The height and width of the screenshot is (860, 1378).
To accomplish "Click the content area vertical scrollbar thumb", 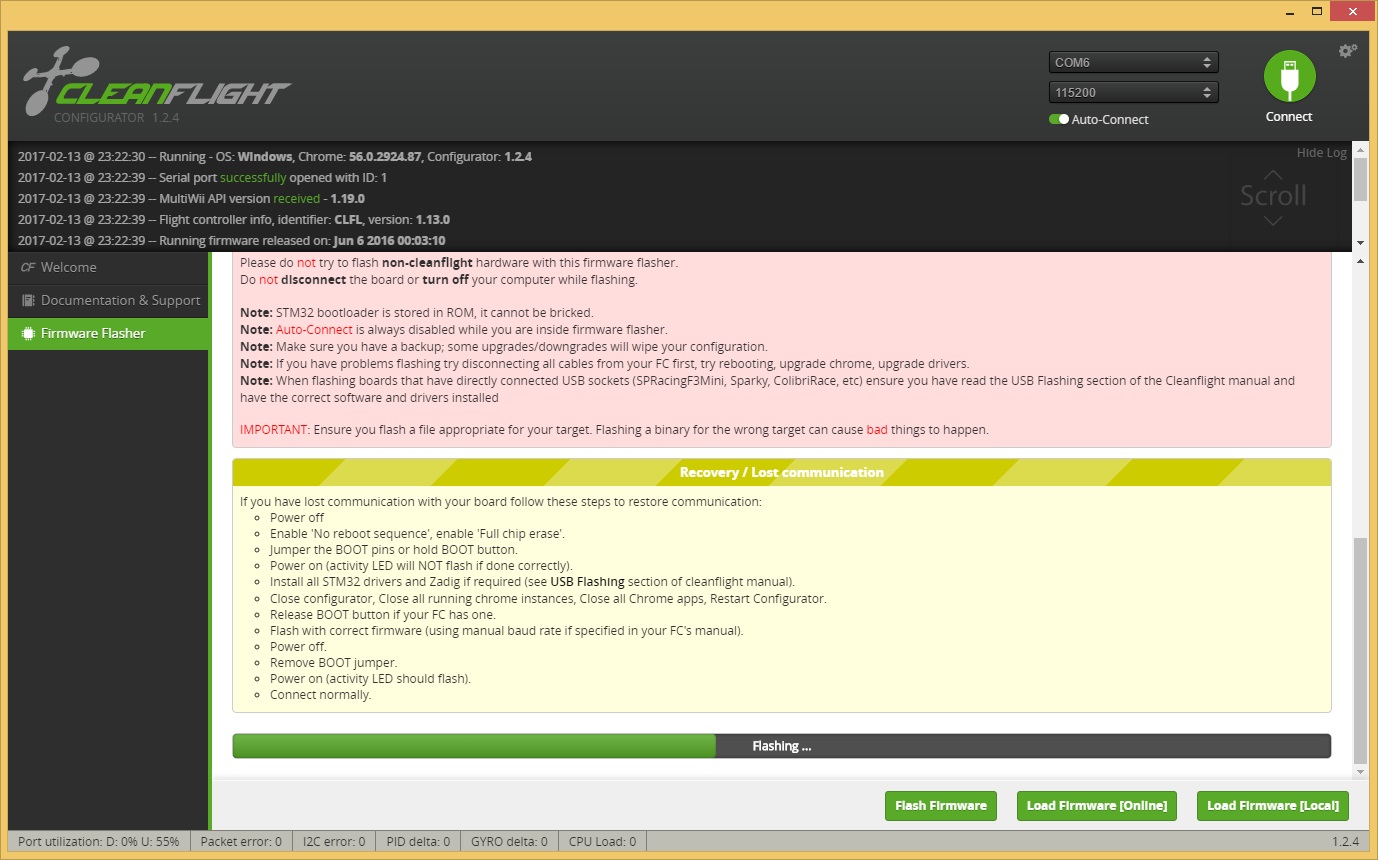I will tap(1359, 651).
